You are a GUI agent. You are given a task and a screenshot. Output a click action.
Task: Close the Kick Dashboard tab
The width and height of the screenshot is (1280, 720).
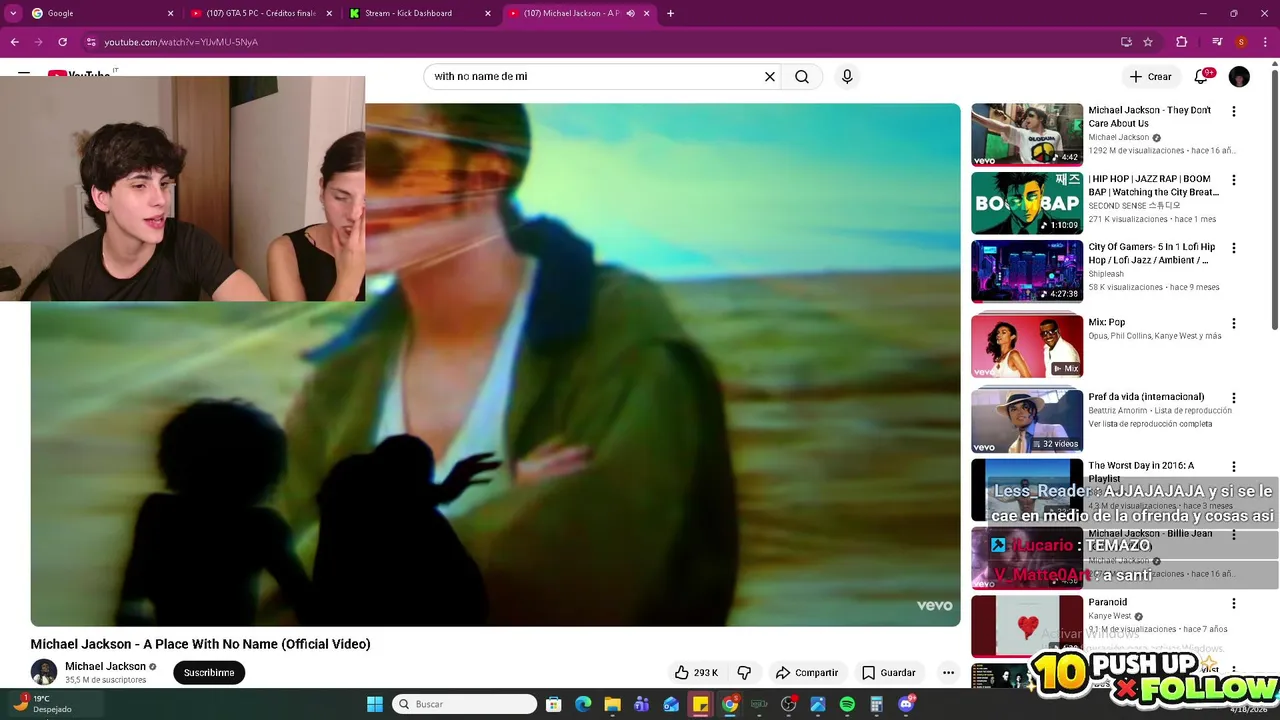tap(488, 13)
